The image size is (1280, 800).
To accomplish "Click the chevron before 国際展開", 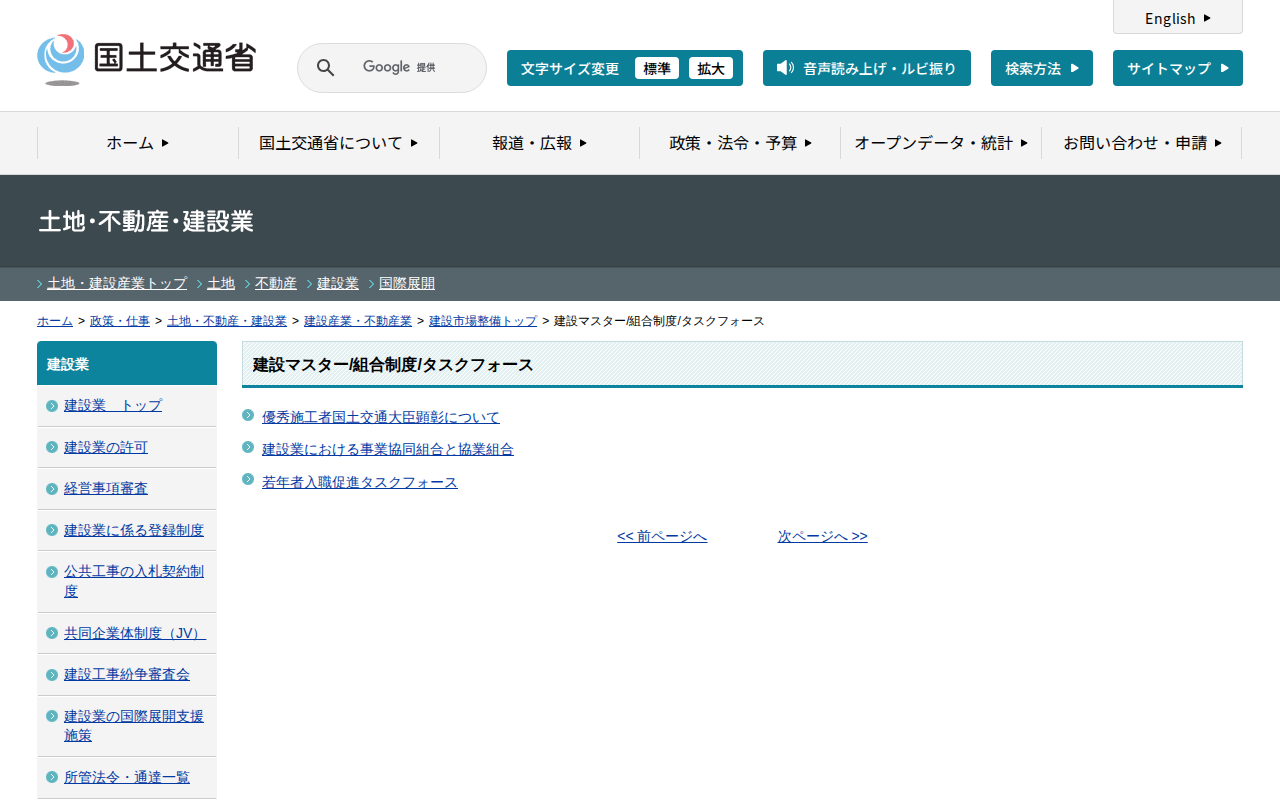I will (x=371, y=284).
